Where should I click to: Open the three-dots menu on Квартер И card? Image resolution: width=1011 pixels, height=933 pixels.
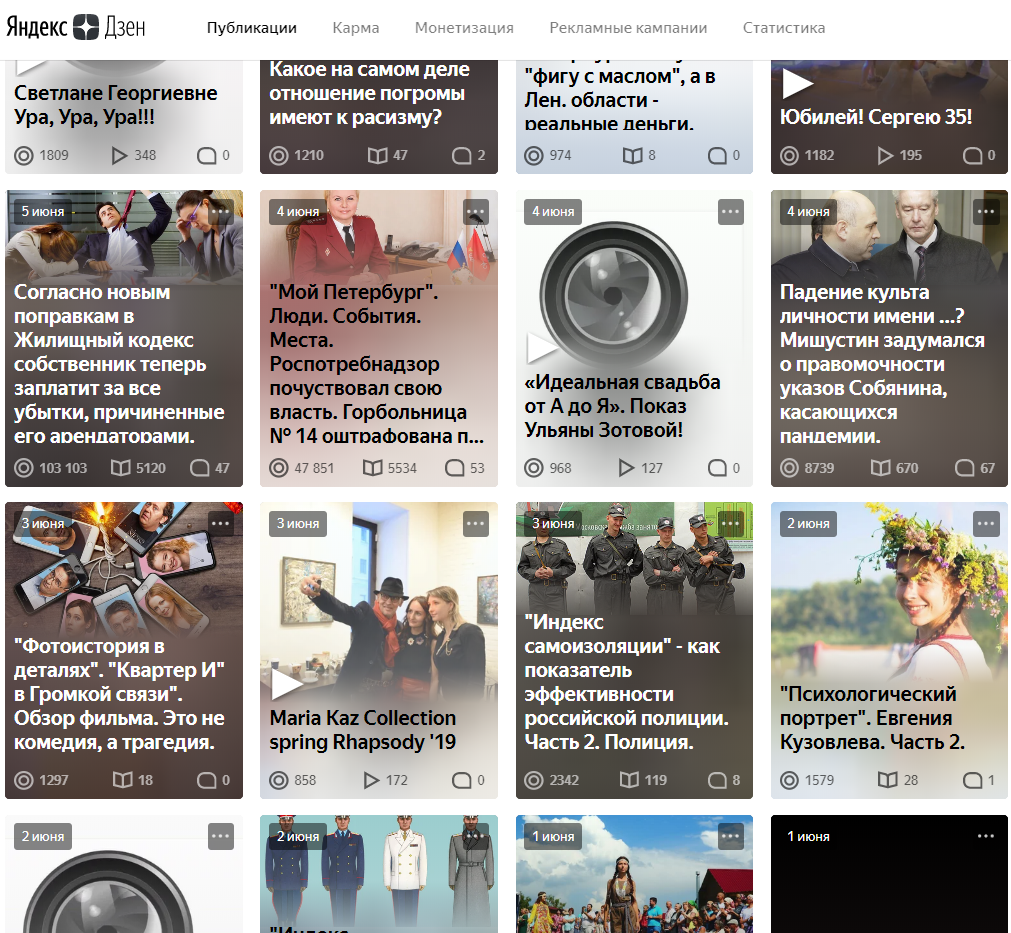pos(221,524)
